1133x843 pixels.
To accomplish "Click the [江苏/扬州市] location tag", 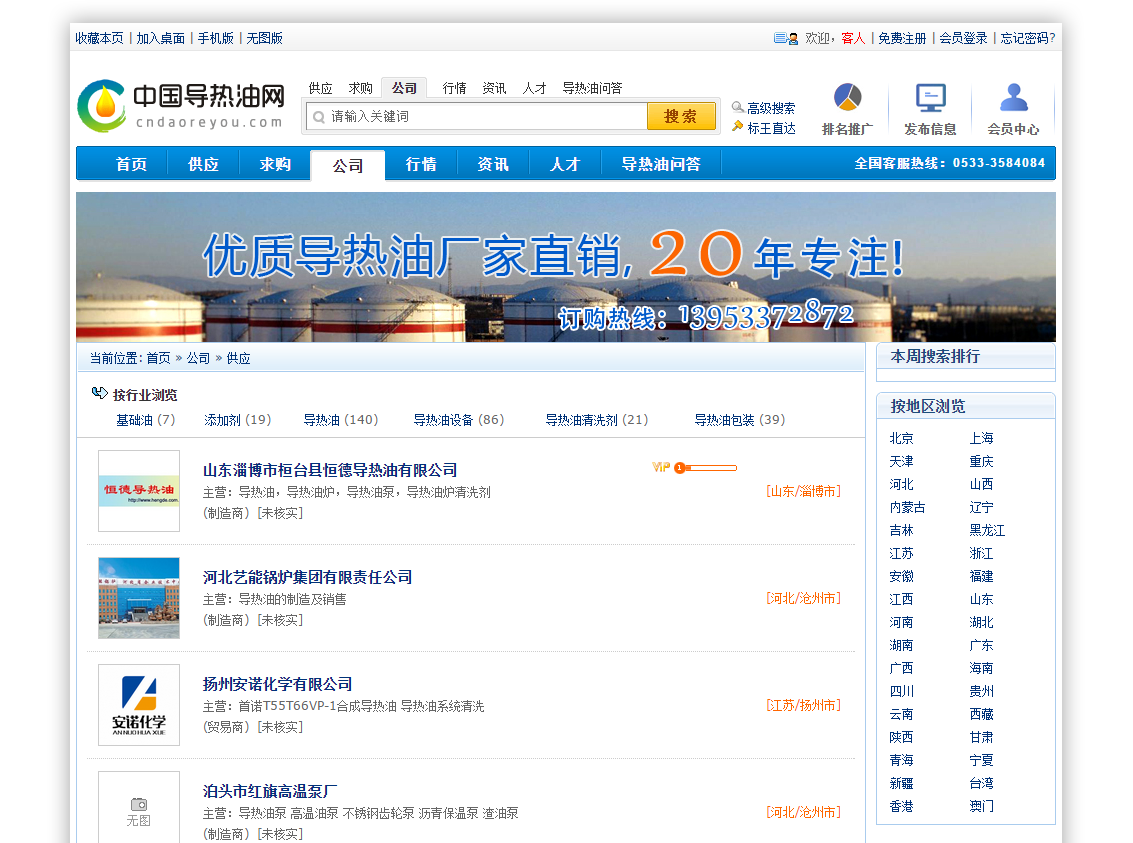I will click(804, 705).
